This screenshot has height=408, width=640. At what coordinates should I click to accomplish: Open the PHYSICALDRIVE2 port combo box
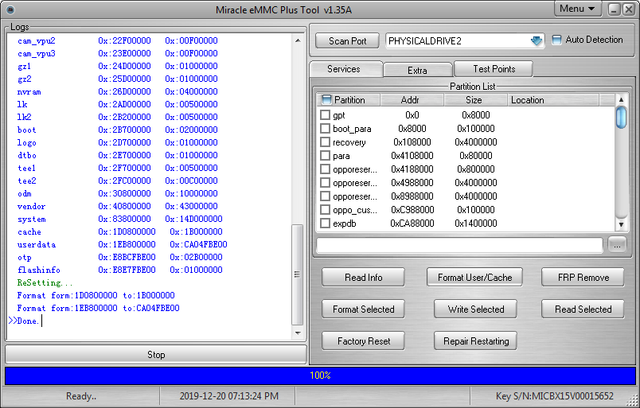point(464,41)
